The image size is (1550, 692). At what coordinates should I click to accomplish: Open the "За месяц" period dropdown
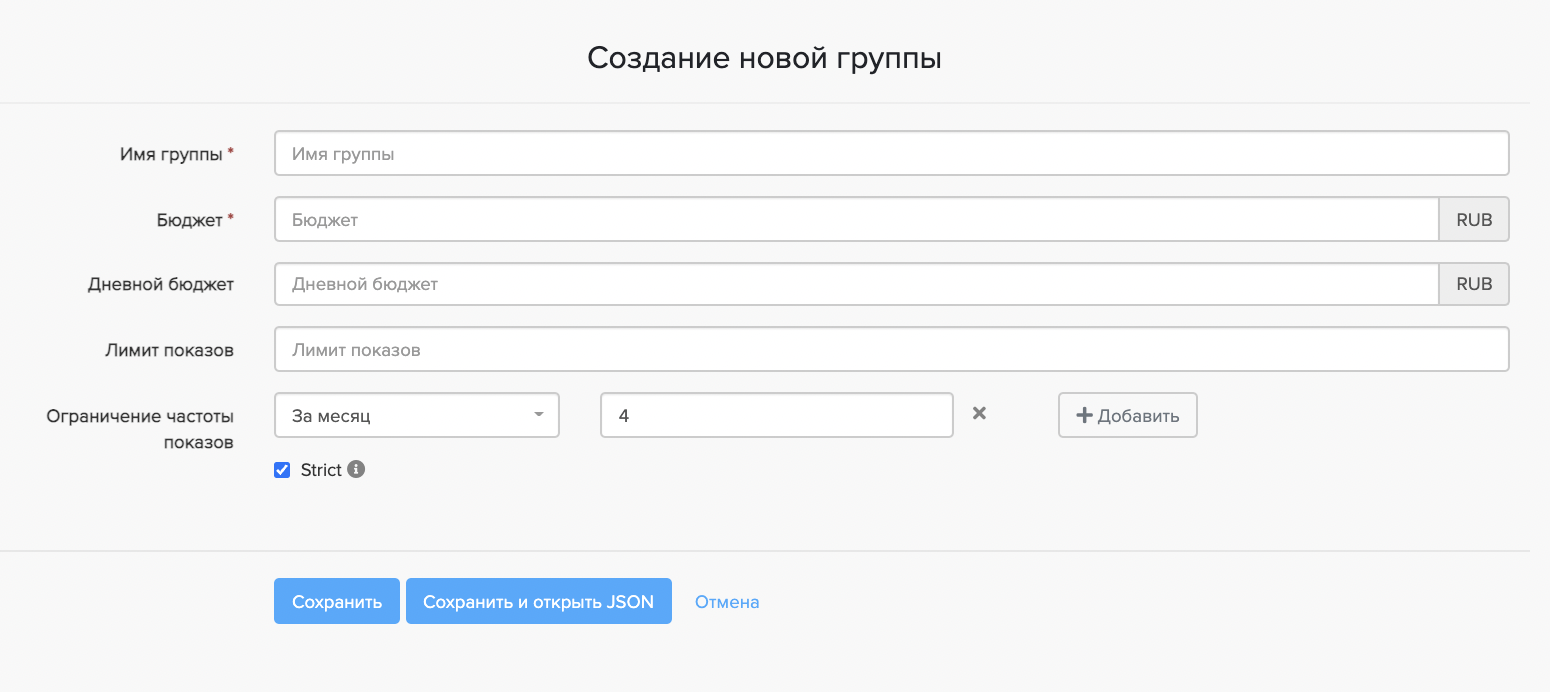tap(416, 415)
